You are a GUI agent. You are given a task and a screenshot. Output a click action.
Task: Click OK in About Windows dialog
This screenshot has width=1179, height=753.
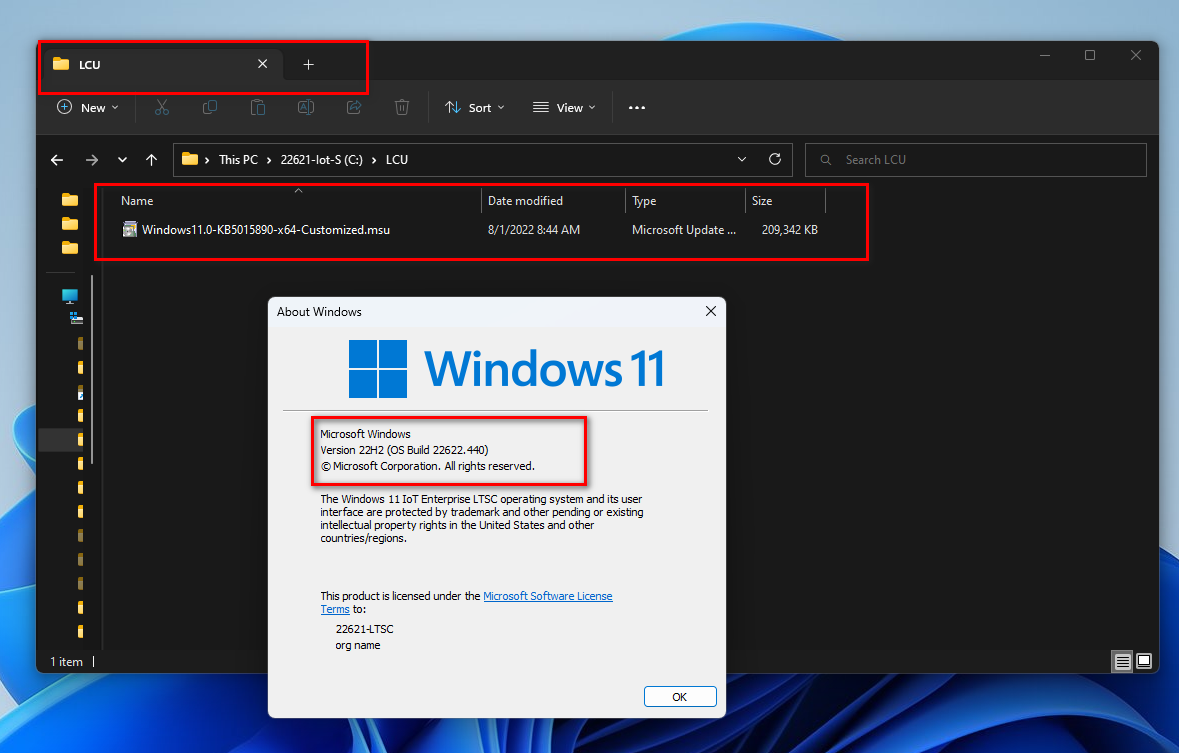click(680, 697)
